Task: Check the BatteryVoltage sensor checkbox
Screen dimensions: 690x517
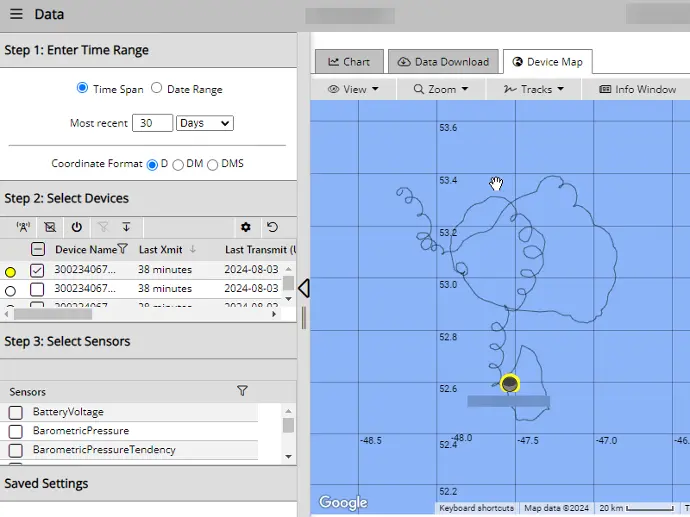Action: coord(16,412)
